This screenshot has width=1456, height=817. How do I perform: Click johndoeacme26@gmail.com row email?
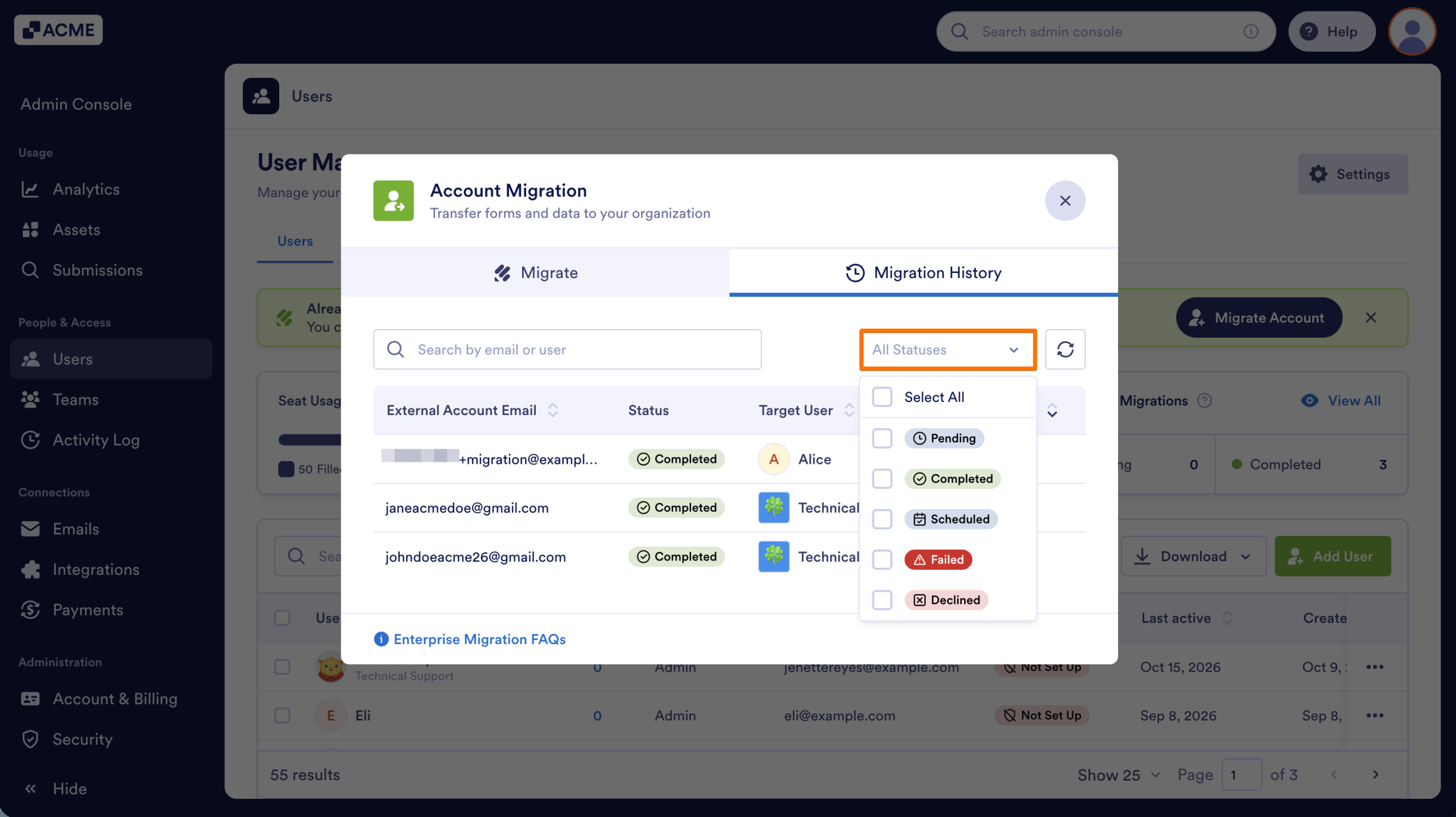[x=475, y=557]
